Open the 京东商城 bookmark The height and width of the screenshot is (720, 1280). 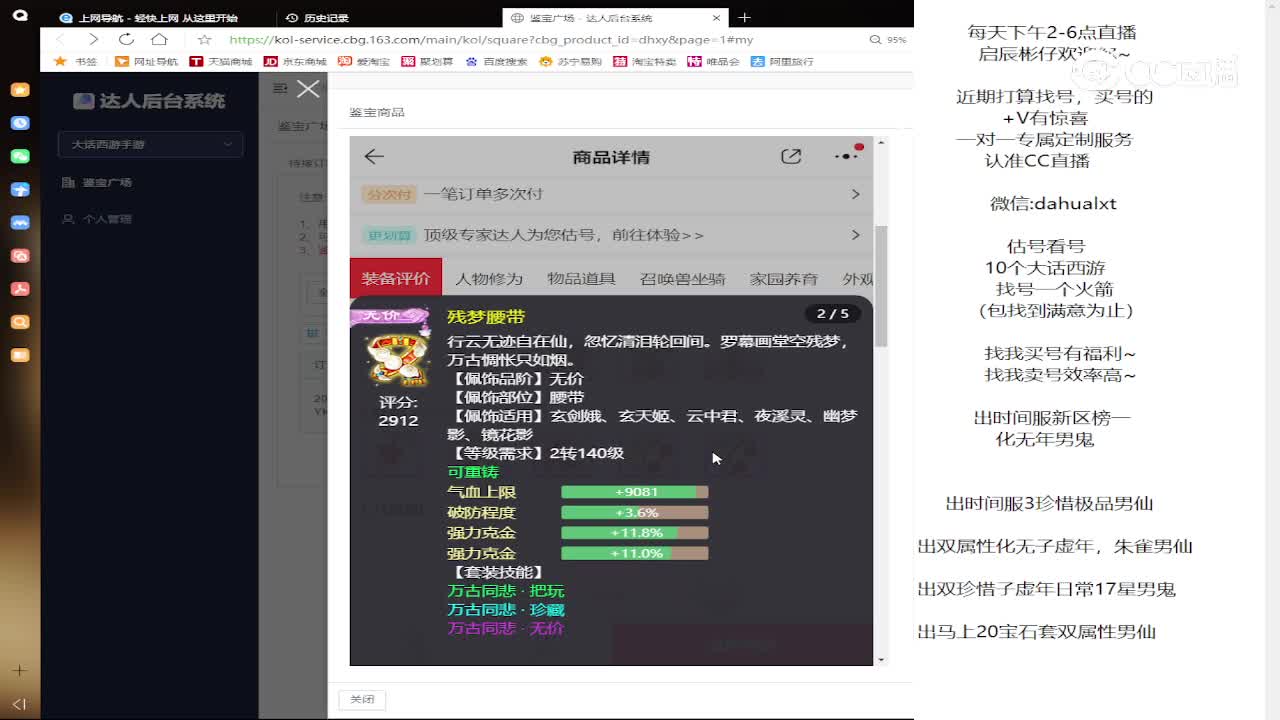click(x=295, y=61)
